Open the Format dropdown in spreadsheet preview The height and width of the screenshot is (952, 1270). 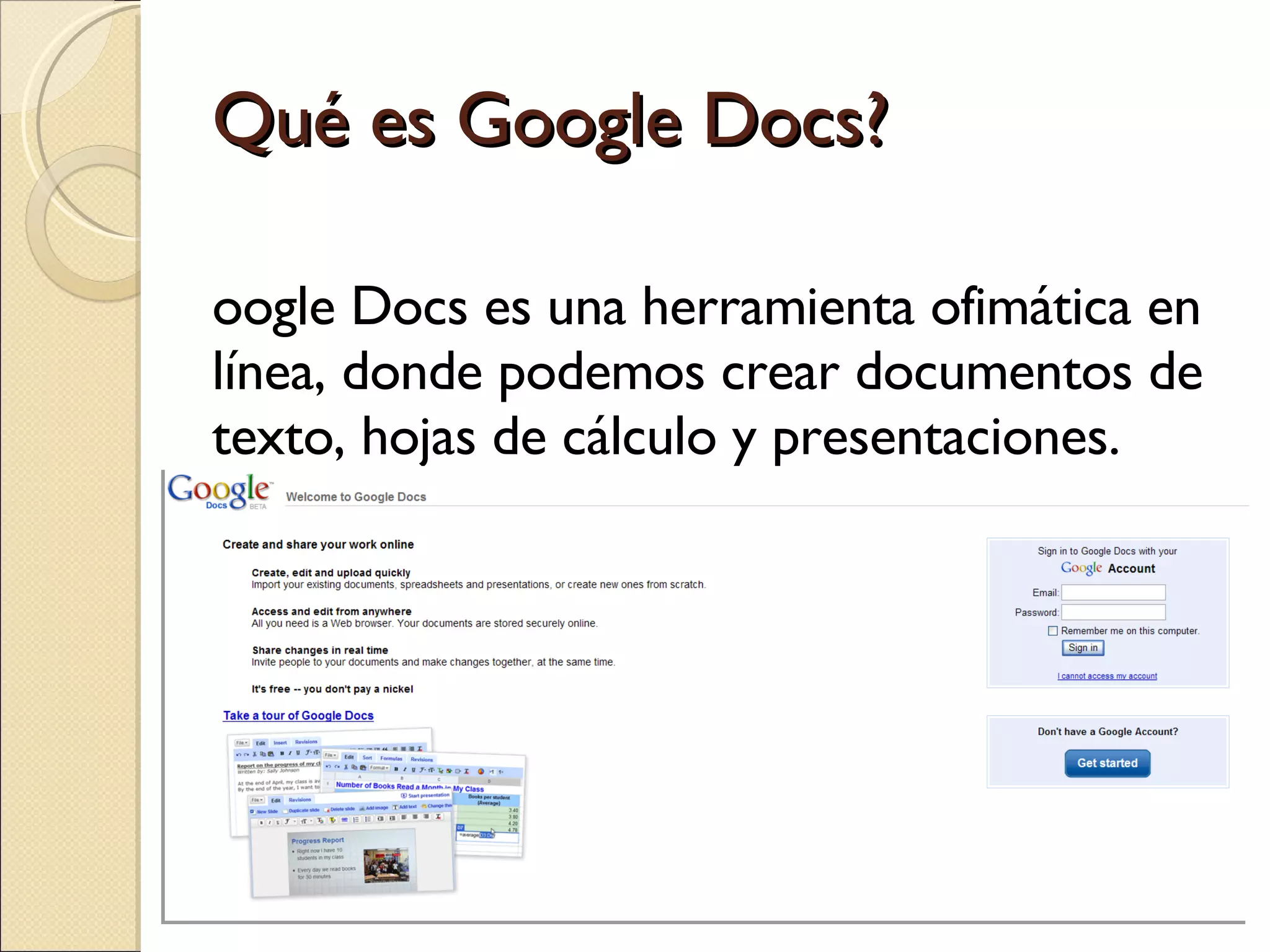tap(379, 768)
